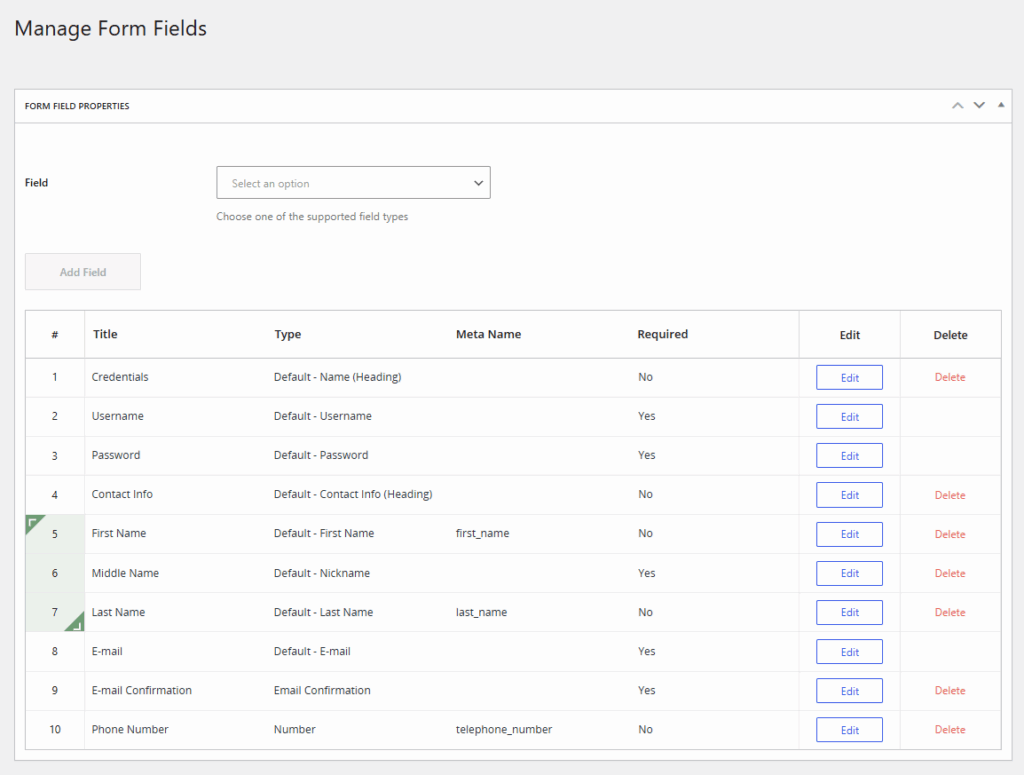The width and height of the screenshot is (1024, 775).
Task: Click 'Default - Contact Info (Heading)' type cell
Action: (353, 494)
